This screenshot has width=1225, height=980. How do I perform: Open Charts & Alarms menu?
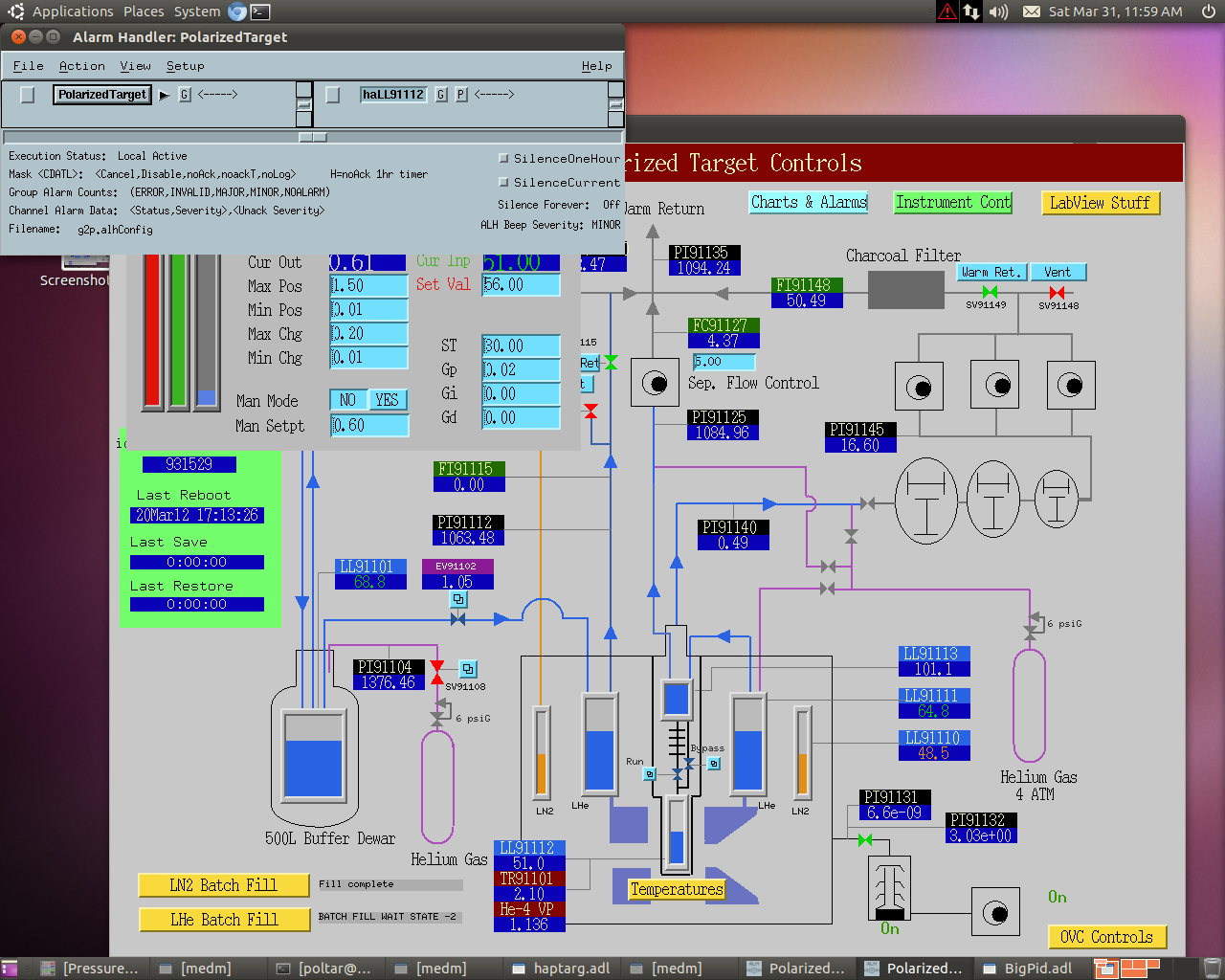coord(809,202)
